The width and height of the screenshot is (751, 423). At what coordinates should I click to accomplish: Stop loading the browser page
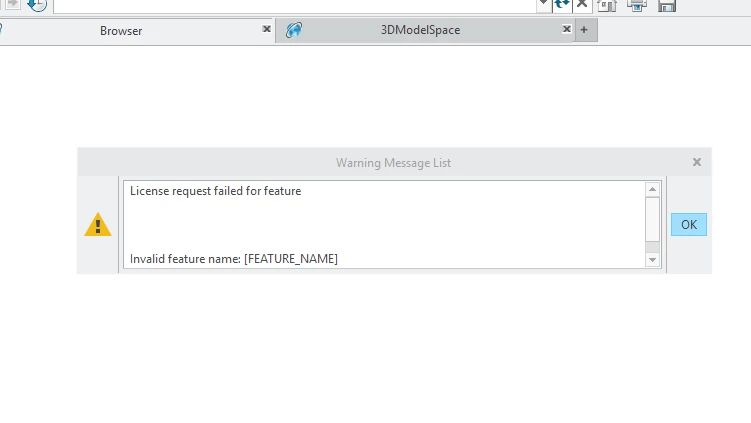tap(582, 4)
